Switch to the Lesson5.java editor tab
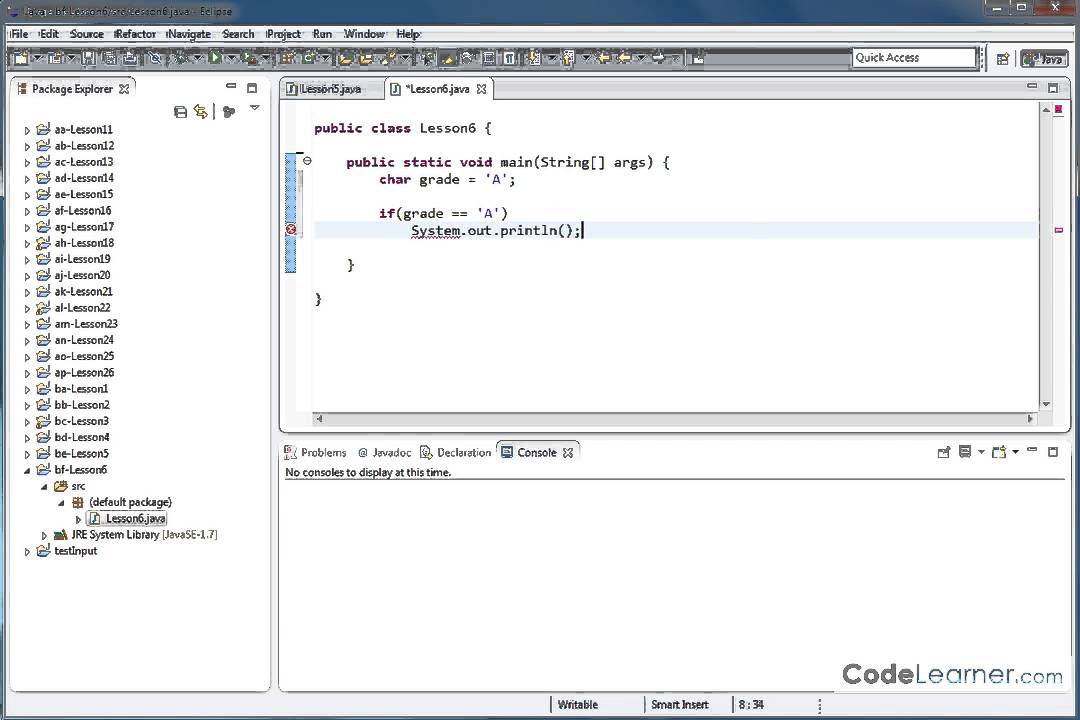The width and height of the screenshot is (1080, 720). click(x=331, y=89)
